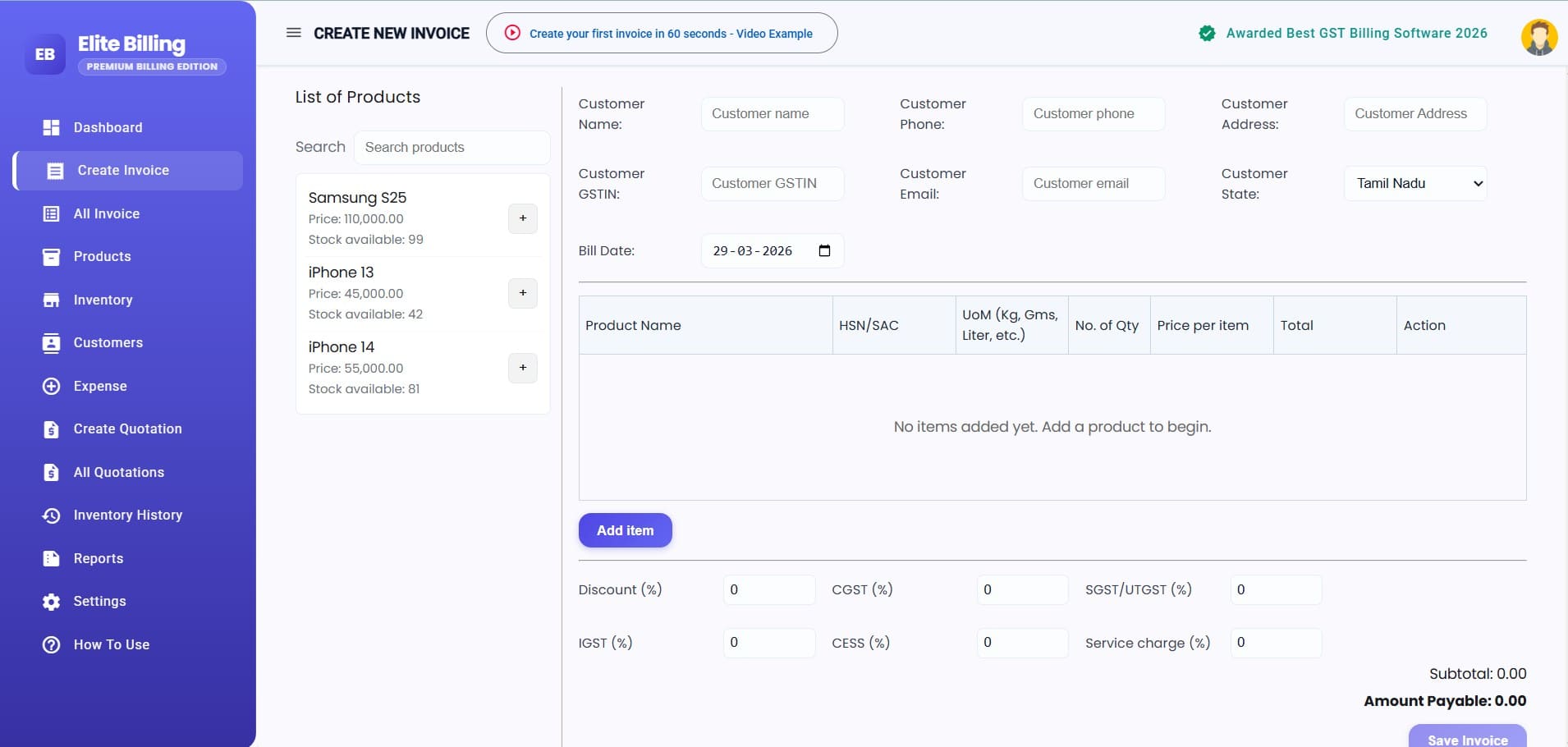Collapse the sidebar with the hamburger icon

293,33
